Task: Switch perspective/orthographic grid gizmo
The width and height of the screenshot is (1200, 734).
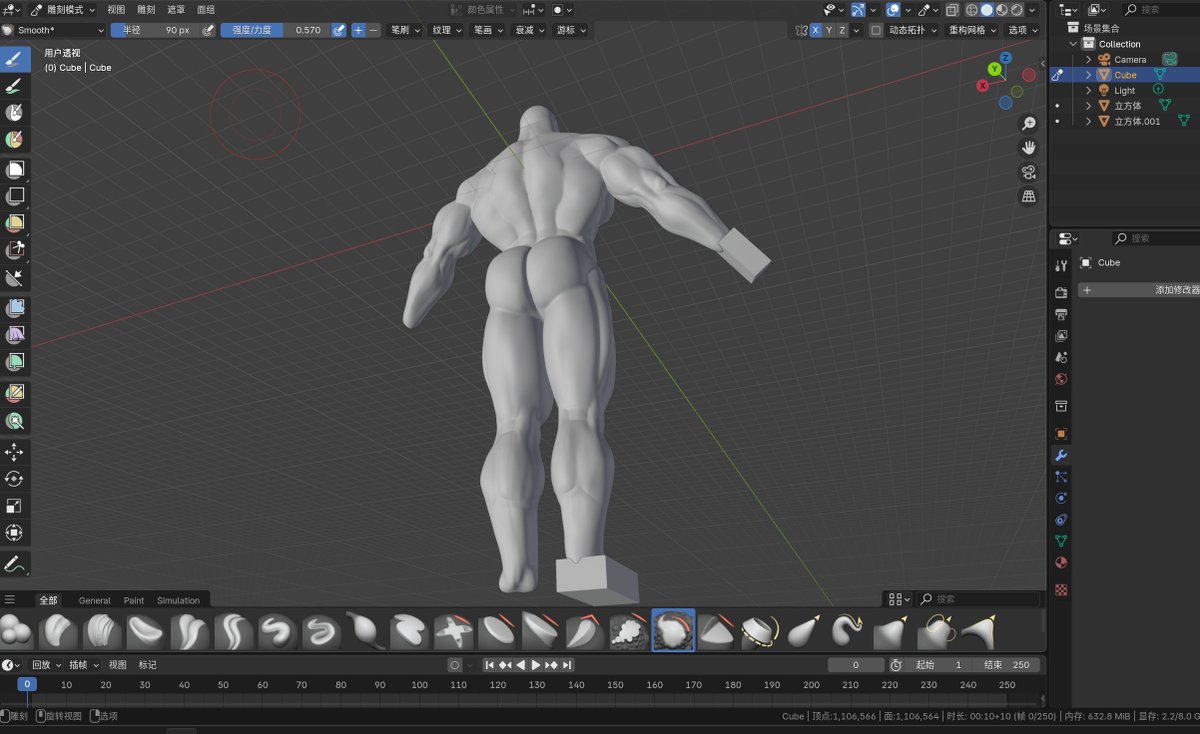Action: [1028, 197]
